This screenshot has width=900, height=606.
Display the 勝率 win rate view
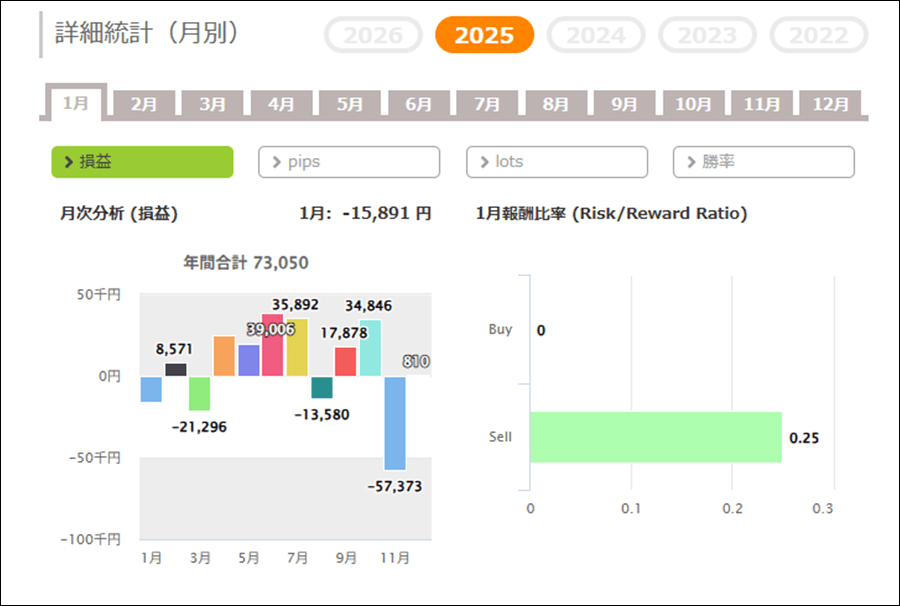click(x=763, y=162)
